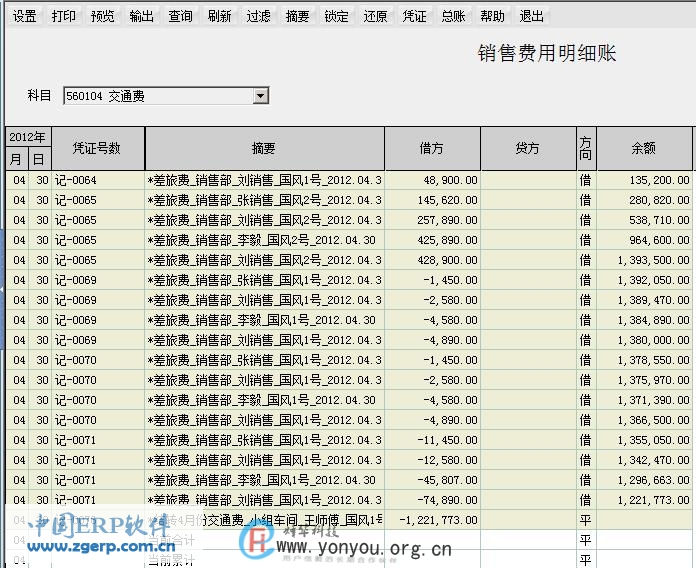Select the debit amount 257,890.00
Viewport: 696px width, 568px height.
click(x=432, y=220)
